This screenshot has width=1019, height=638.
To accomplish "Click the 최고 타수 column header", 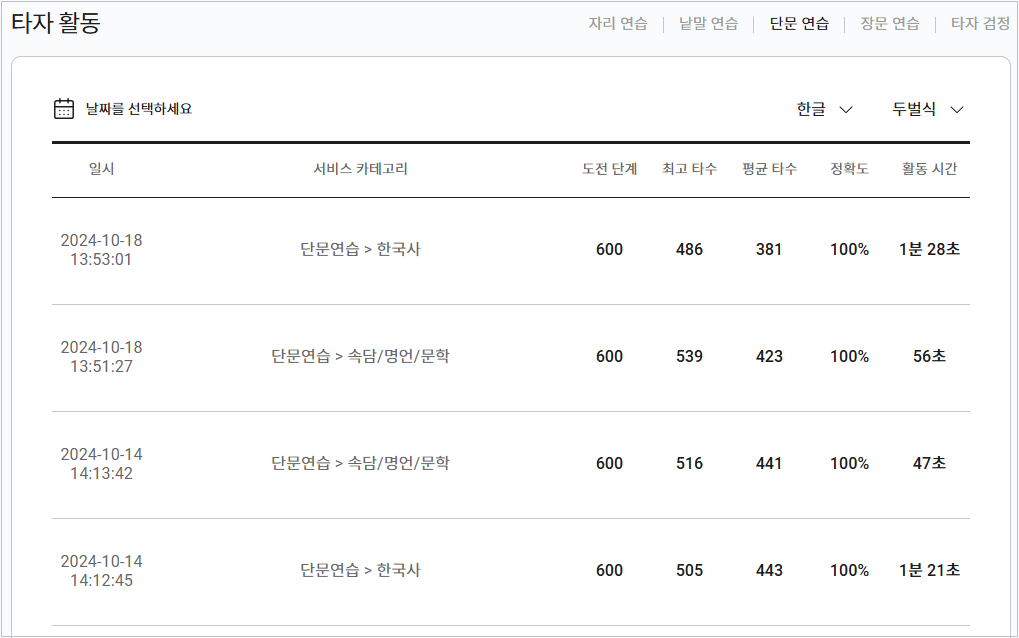I will coord(690,169).
